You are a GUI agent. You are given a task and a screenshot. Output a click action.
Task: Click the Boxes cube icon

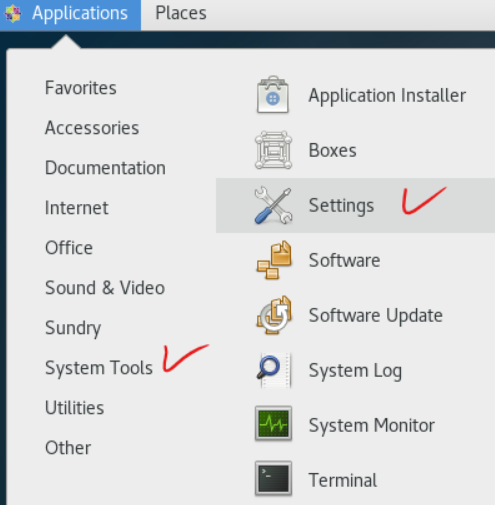[x=273, y=150]
